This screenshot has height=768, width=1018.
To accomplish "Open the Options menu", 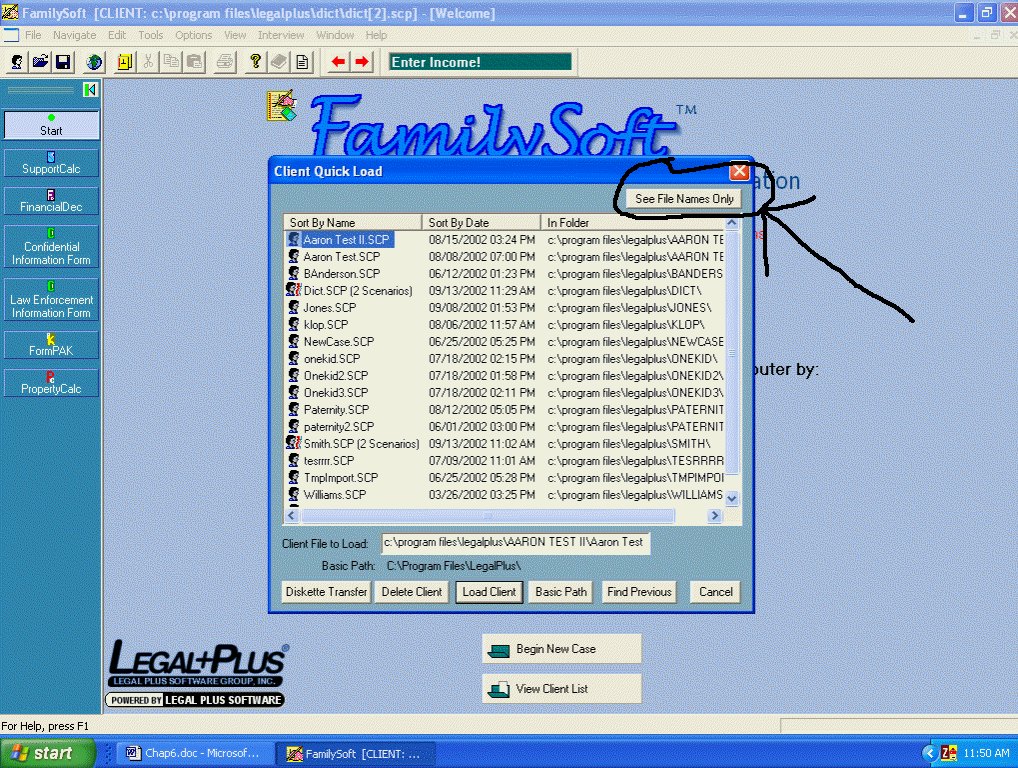I will [x=194, y=34].
